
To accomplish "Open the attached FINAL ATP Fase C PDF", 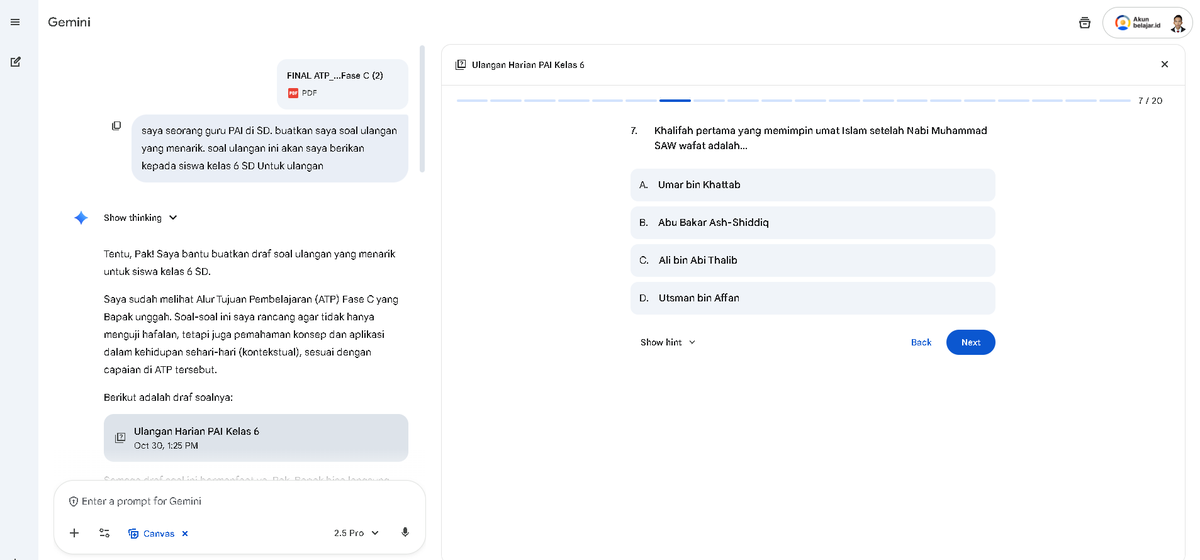I will 343,83.
